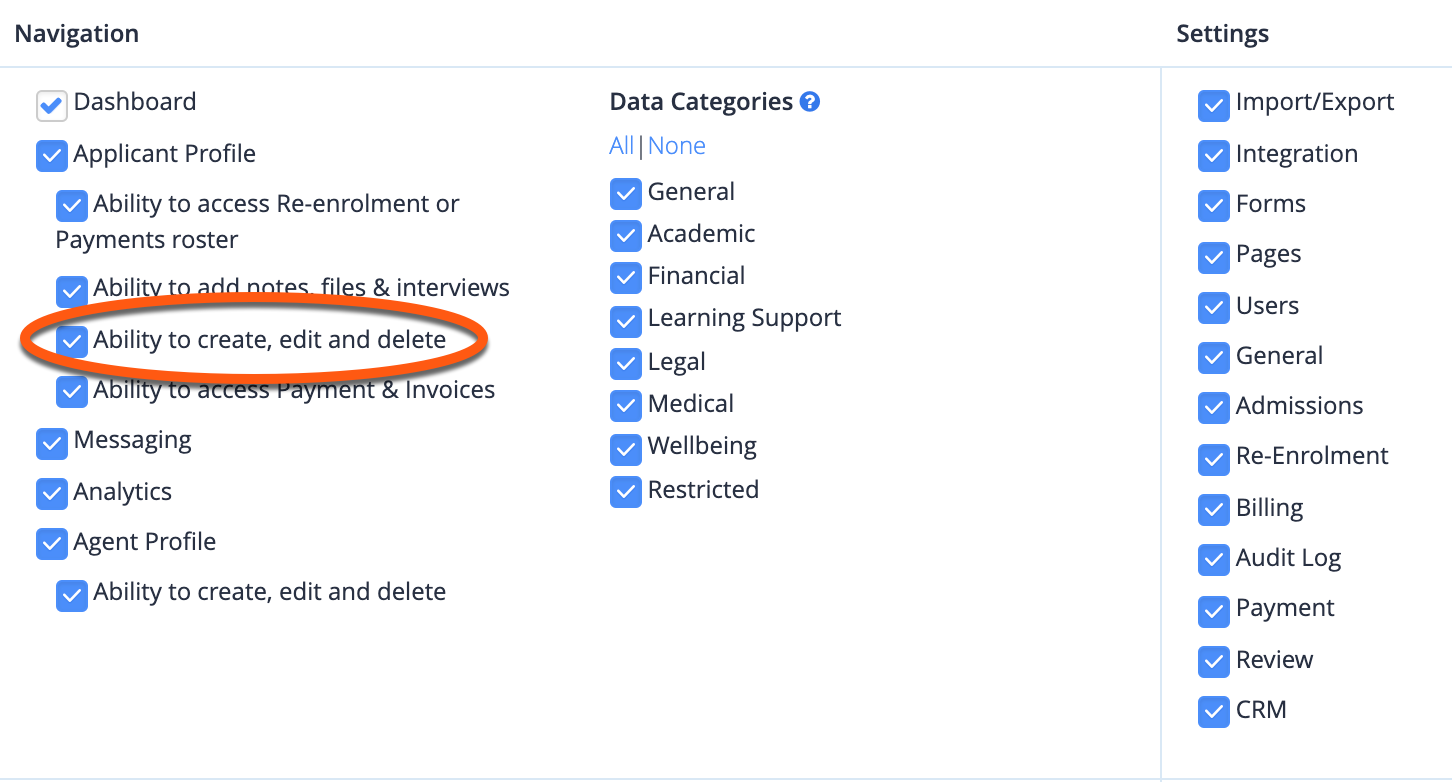Disable the circled Ability to create, edit and delete
This screenshot has height=782, width=1452.
click(72, 342)
